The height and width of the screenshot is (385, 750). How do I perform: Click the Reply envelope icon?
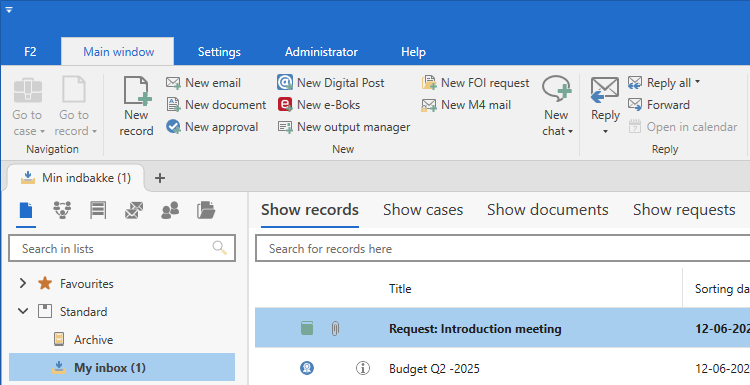[605, 90]
